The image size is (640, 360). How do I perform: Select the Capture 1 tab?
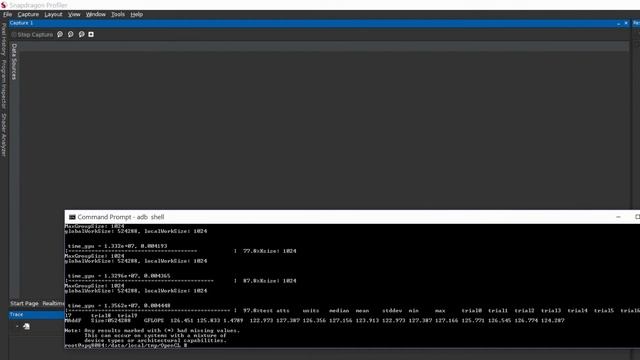[21, 23]
